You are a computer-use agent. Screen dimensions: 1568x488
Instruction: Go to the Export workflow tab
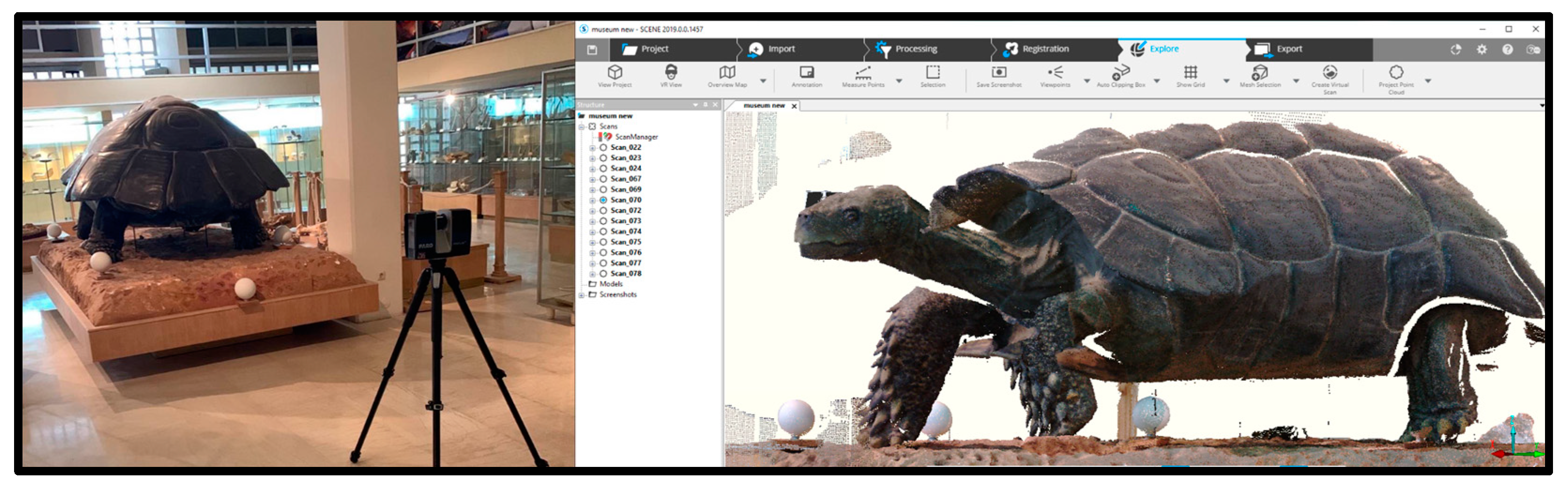[1288, 49]
